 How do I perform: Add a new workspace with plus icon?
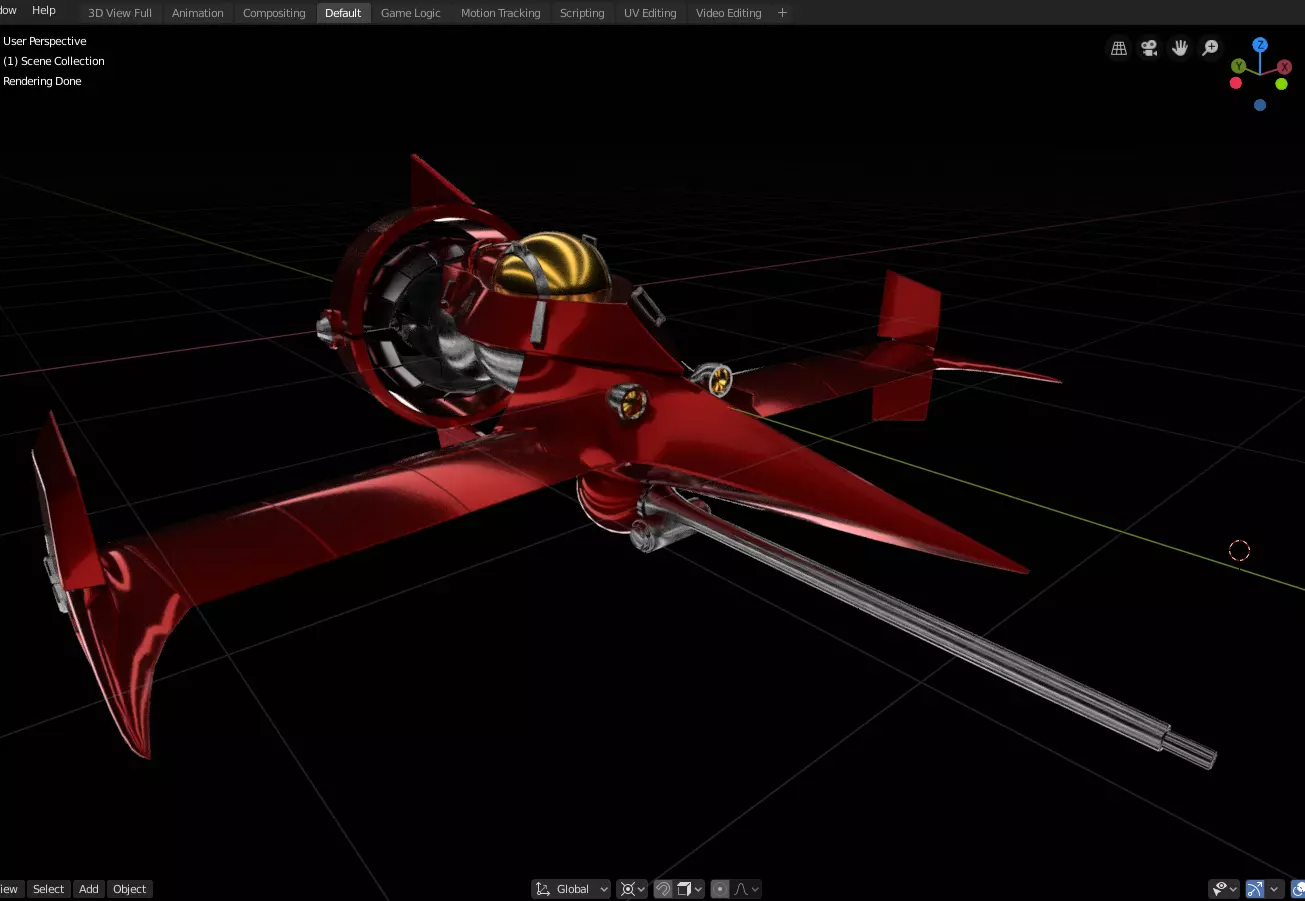[782, 13]
